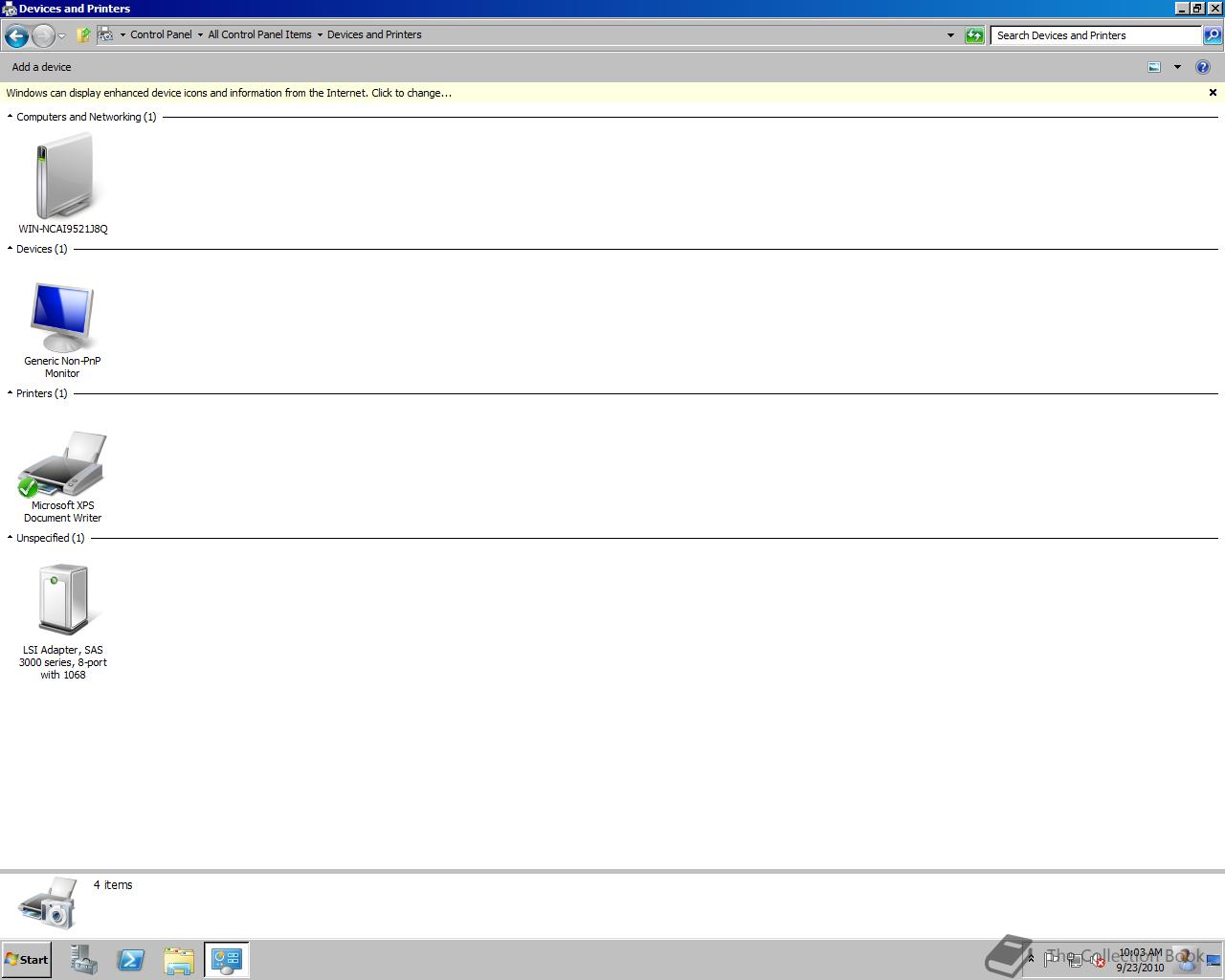Click the Computers and Networking (1) header text
Viewport: 1225px width, 980px height.
coord(86,117)
